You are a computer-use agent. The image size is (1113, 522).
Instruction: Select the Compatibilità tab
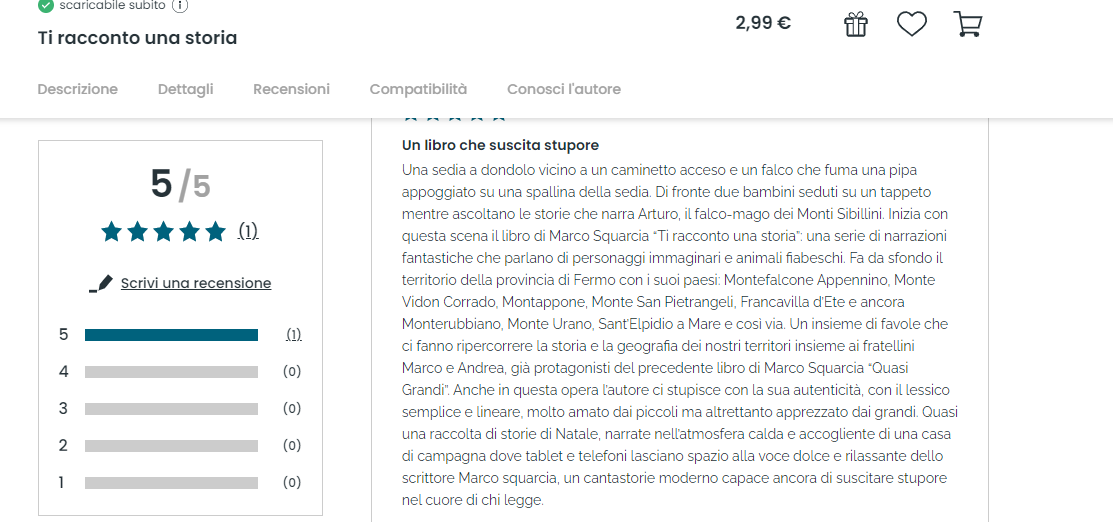(418, 89)
